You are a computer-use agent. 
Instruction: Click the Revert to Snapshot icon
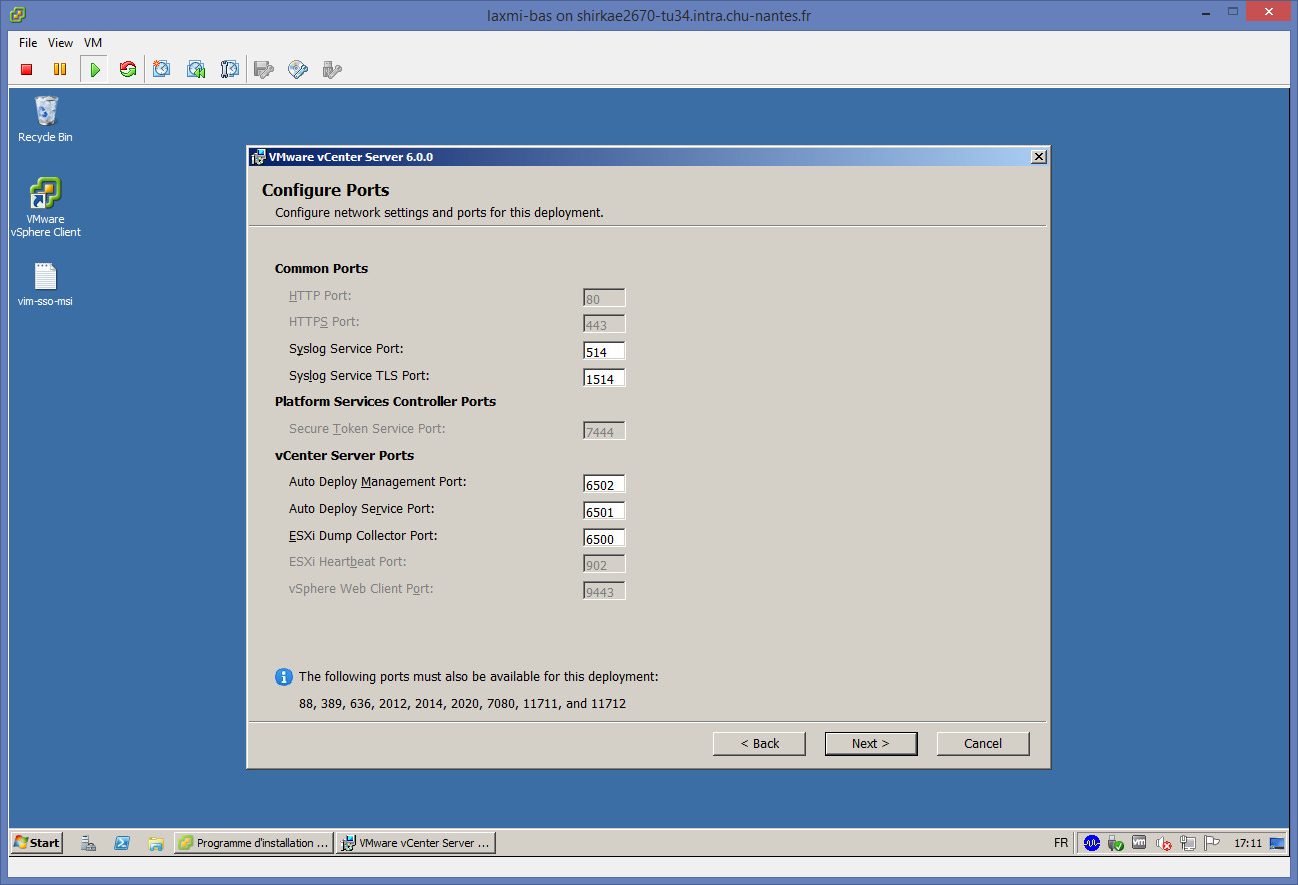[196, 70]
